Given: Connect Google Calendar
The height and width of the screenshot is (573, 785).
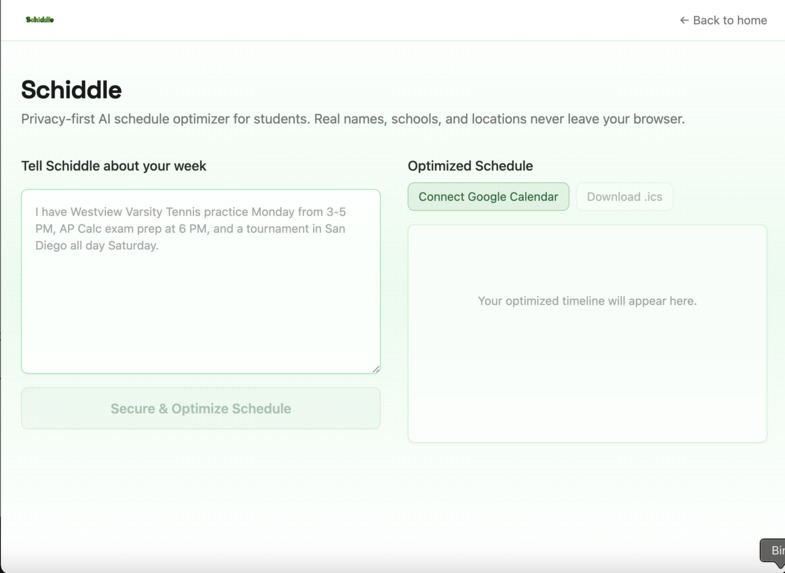Looking at the screenshot, I should [488, 197].
